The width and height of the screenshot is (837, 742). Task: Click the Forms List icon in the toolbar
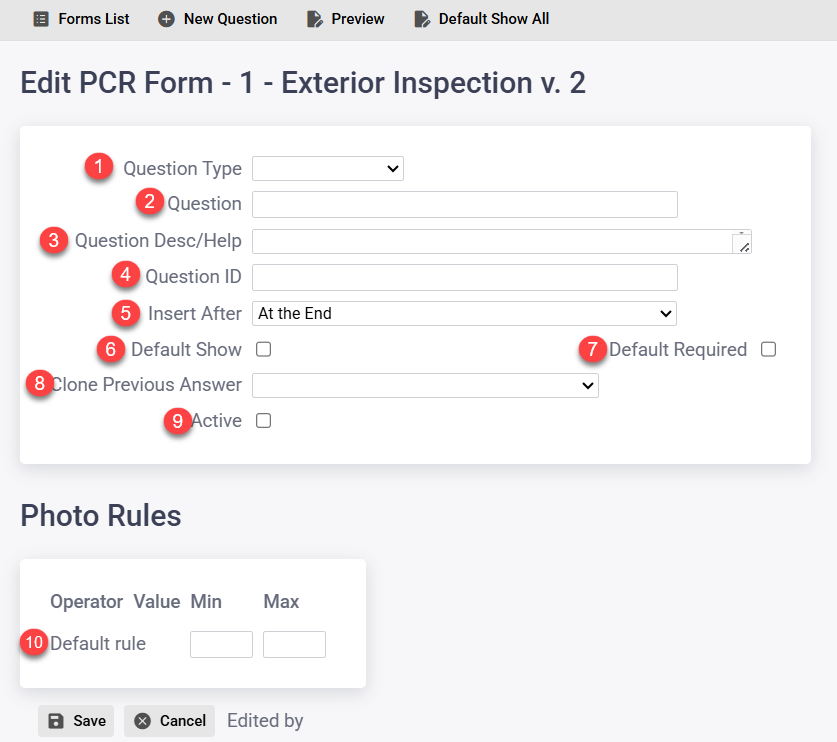coord(41,18)
